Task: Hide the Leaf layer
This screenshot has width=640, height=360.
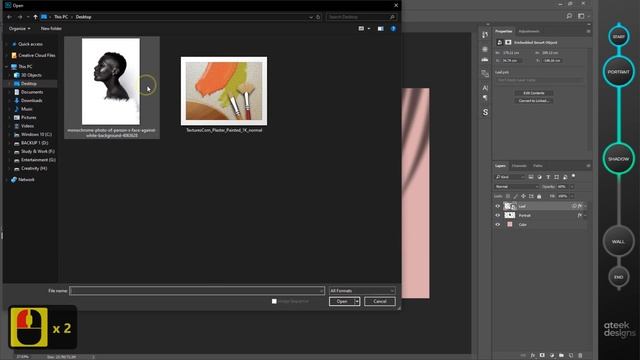Action: 498,207
